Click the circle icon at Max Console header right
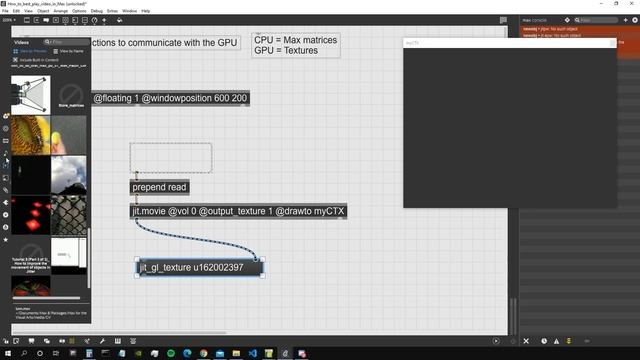This screenshot has width=640, height=360. pos(635,20)
